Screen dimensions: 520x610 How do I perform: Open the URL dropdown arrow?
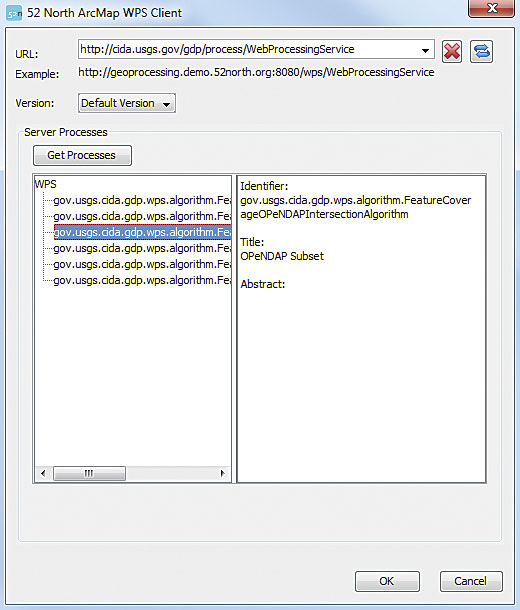coord(425,50)
